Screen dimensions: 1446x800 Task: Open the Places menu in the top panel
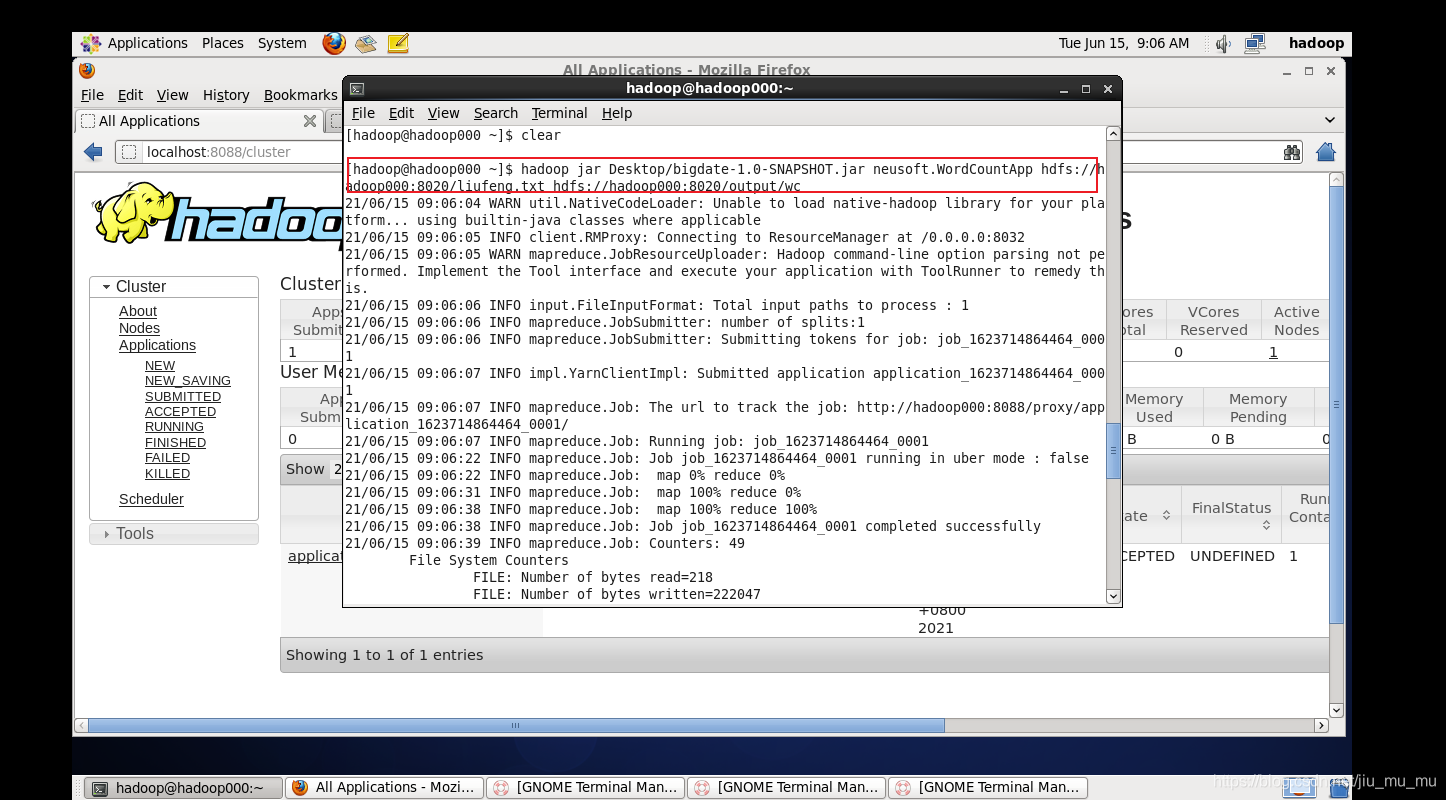(x=223, y=43)
